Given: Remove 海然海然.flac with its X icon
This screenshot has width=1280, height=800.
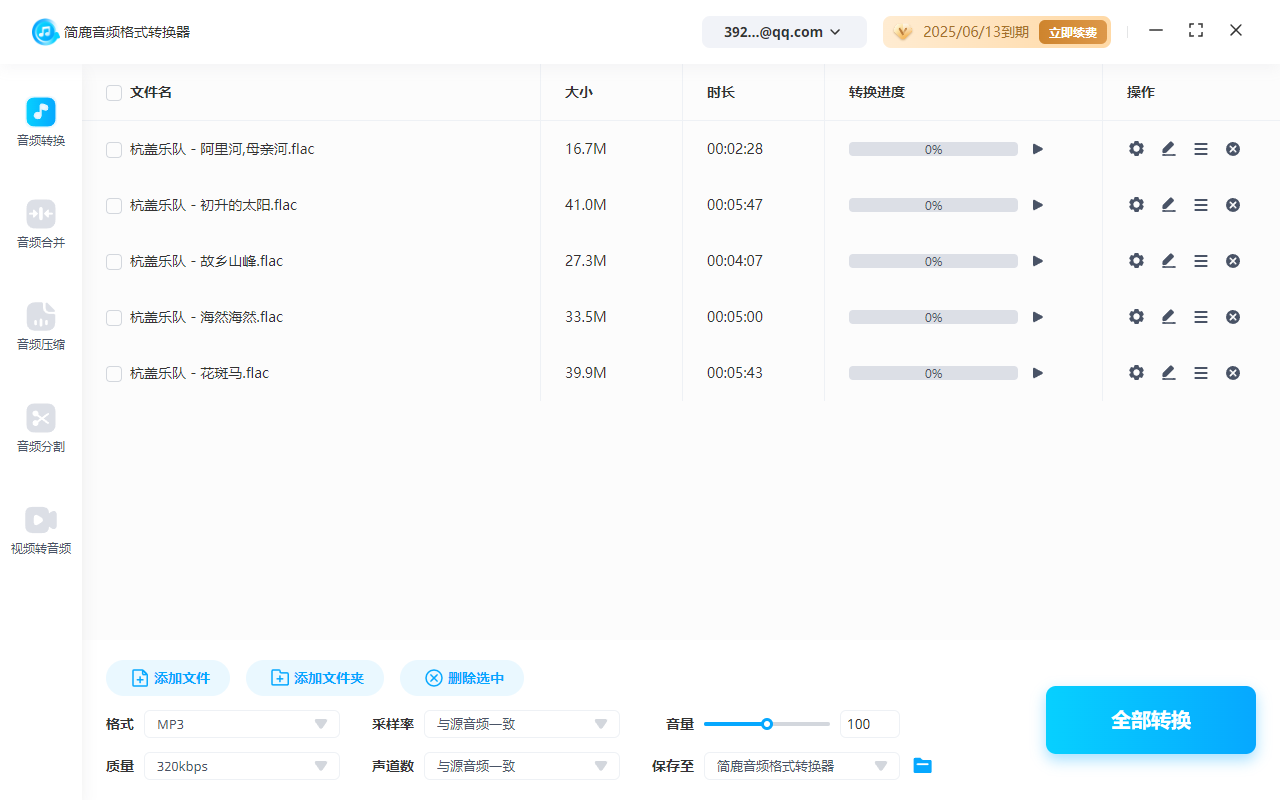Looking at the screenshot, I should click(x=1233, y=317).
